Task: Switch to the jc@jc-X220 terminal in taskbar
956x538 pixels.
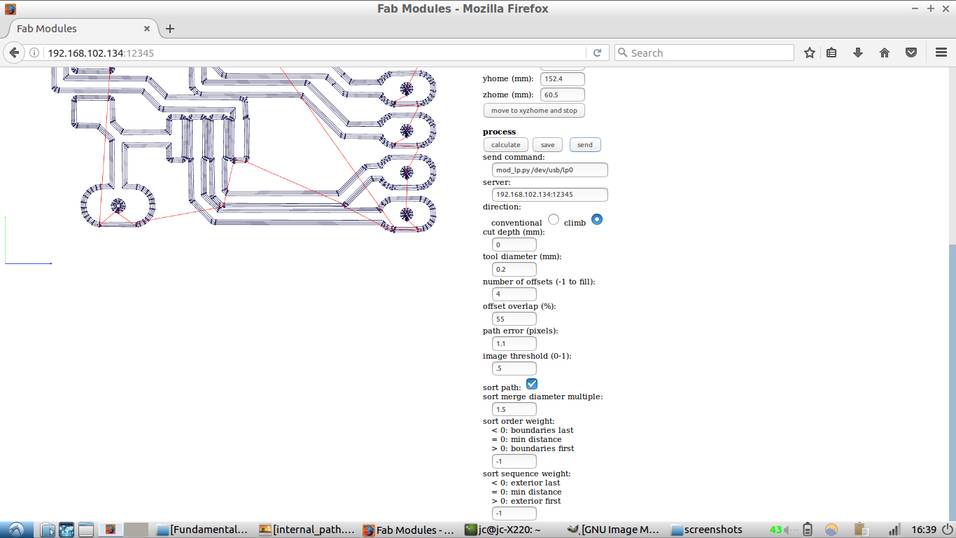Action: [502, 529]
